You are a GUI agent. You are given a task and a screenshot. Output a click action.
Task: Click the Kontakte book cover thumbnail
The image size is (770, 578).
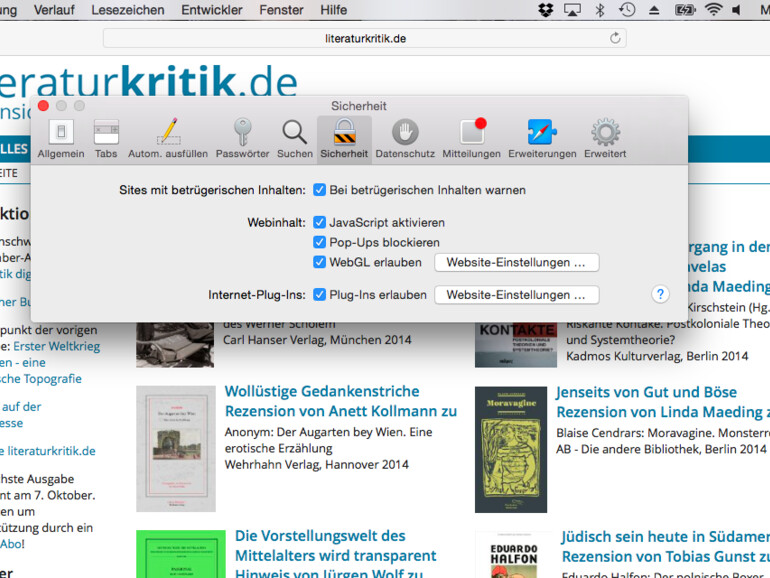pos(516,345)
